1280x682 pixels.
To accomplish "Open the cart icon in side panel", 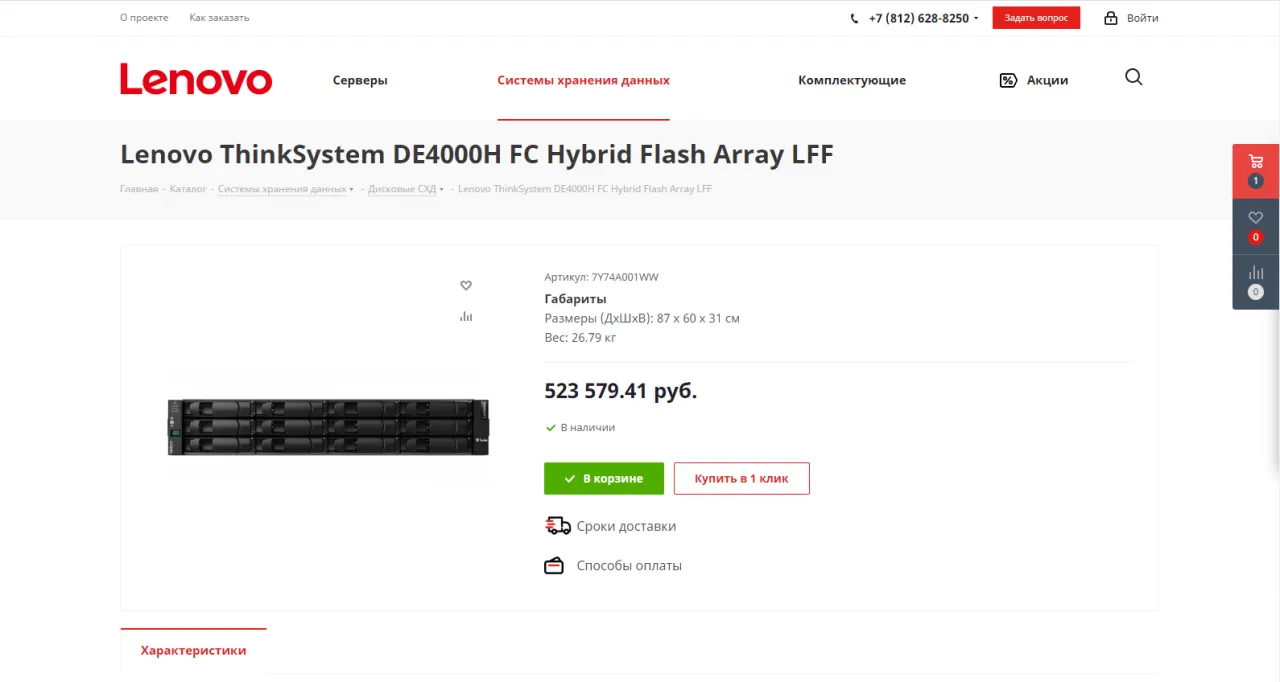I will click(x=1255, y=162).
